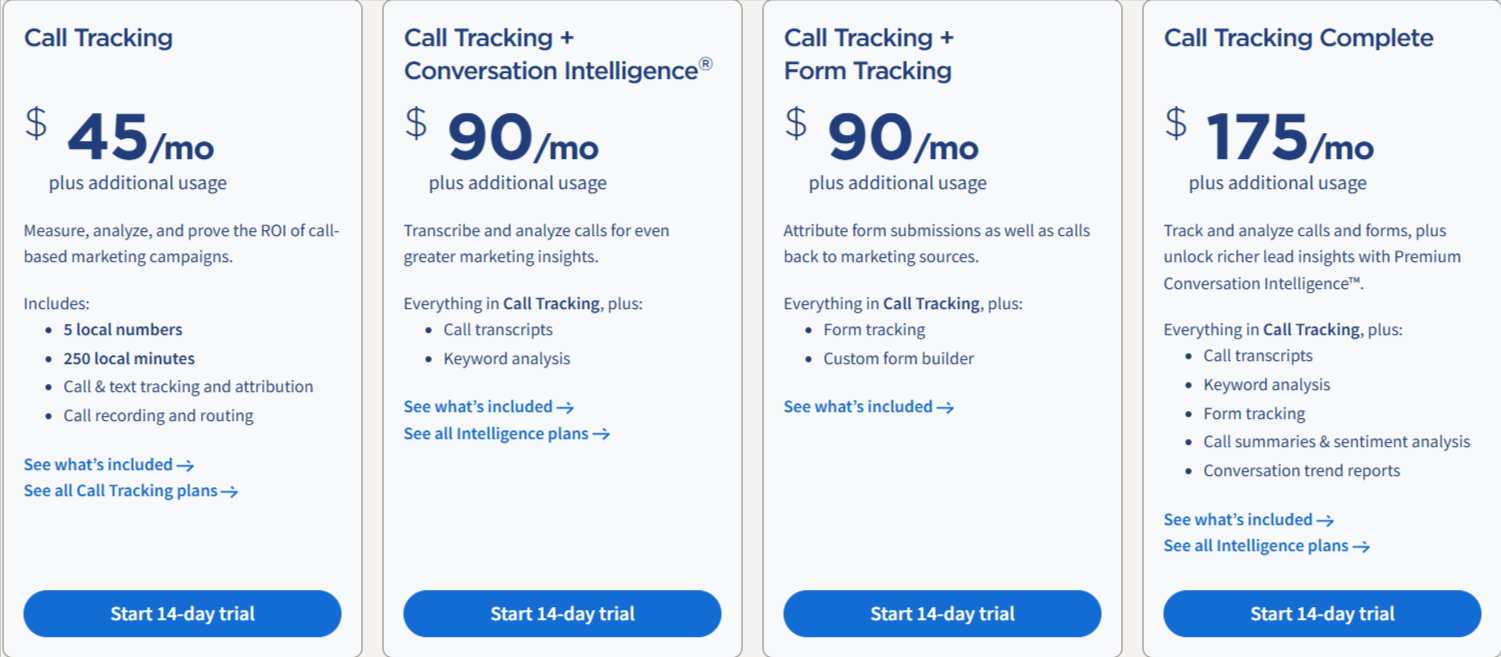Click the $45/mo price in Call Tracking
Screen dimensions: 1501x657
[119, 137]
